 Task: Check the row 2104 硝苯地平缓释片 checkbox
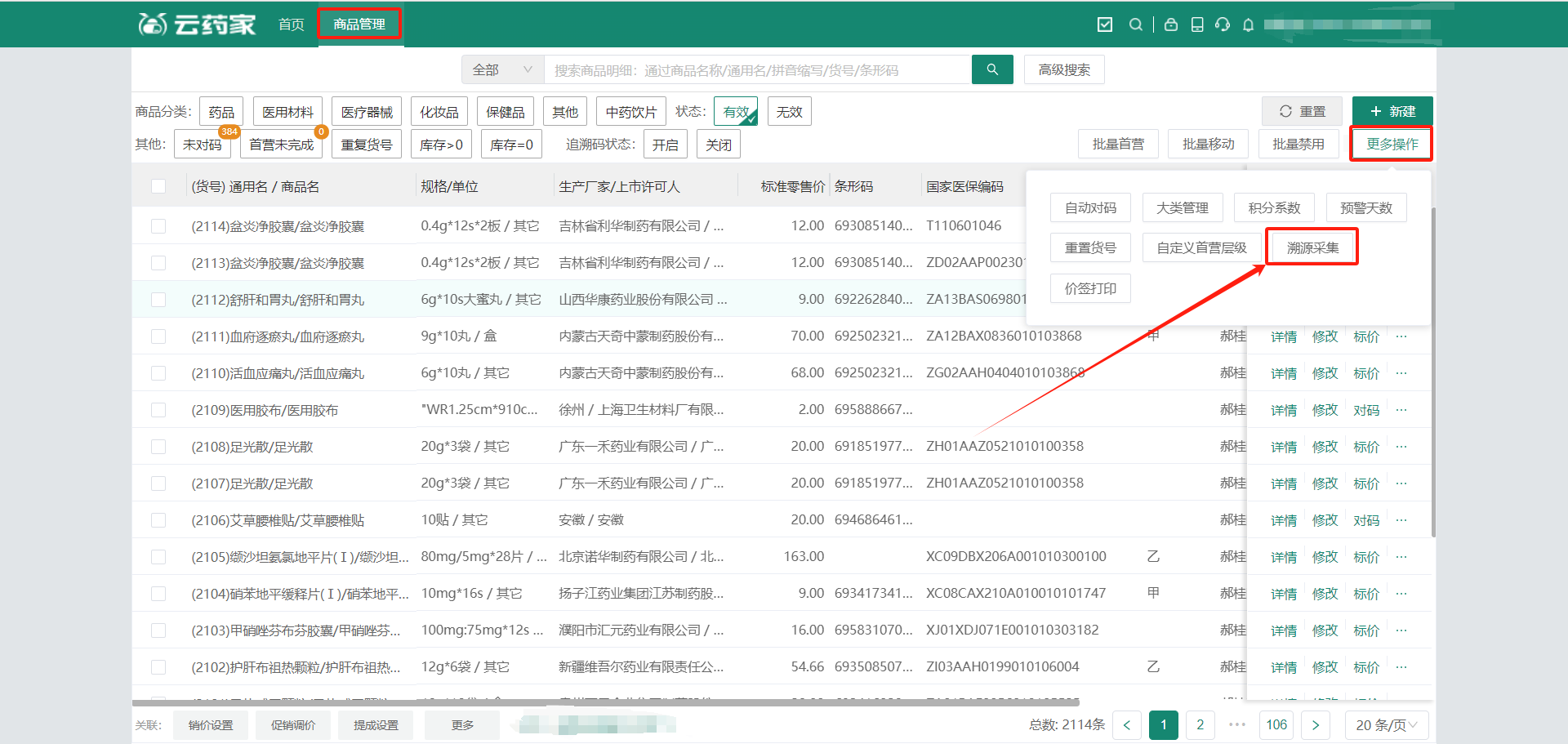tap(158, 594)
